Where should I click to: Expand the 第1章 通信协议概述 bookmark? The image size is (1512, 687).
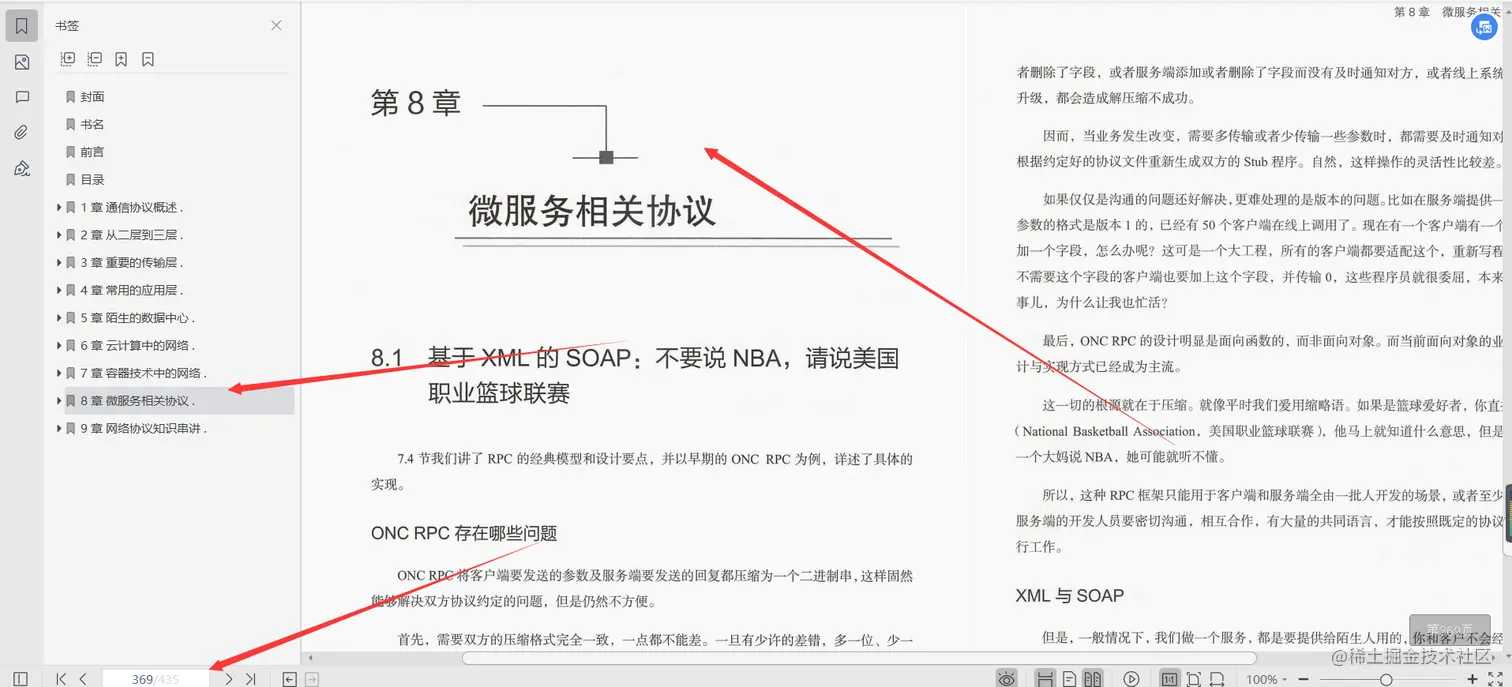click(x=59, y=207)
